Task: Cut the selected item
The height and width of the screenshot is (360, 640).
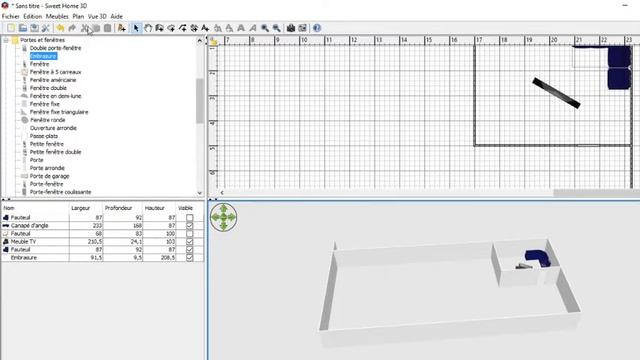Action: [84, 28]
